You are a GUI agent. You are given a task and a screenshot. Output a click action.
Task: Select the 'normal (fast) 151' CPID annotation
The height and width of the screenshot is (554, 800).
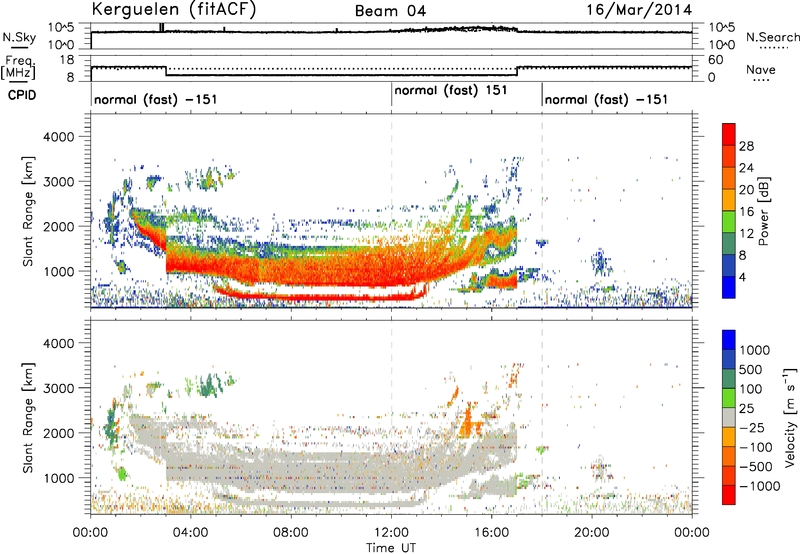pos(451,91)
